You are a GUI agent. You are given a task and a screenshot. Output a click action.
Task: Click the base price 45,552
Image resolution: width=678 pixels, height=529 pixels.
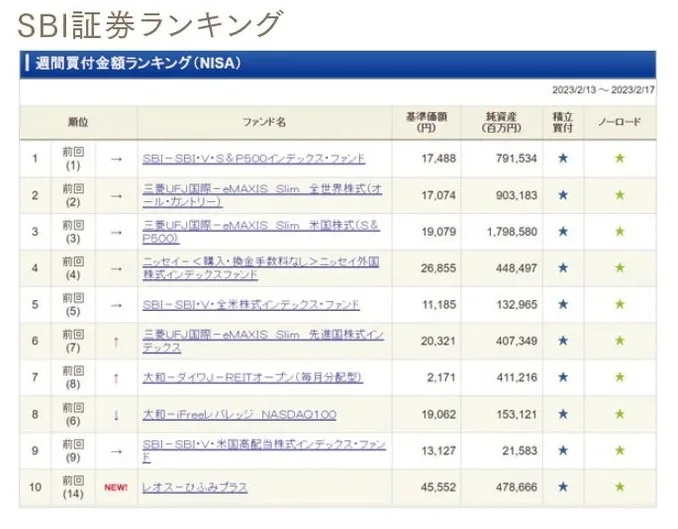tap(438, 487)
